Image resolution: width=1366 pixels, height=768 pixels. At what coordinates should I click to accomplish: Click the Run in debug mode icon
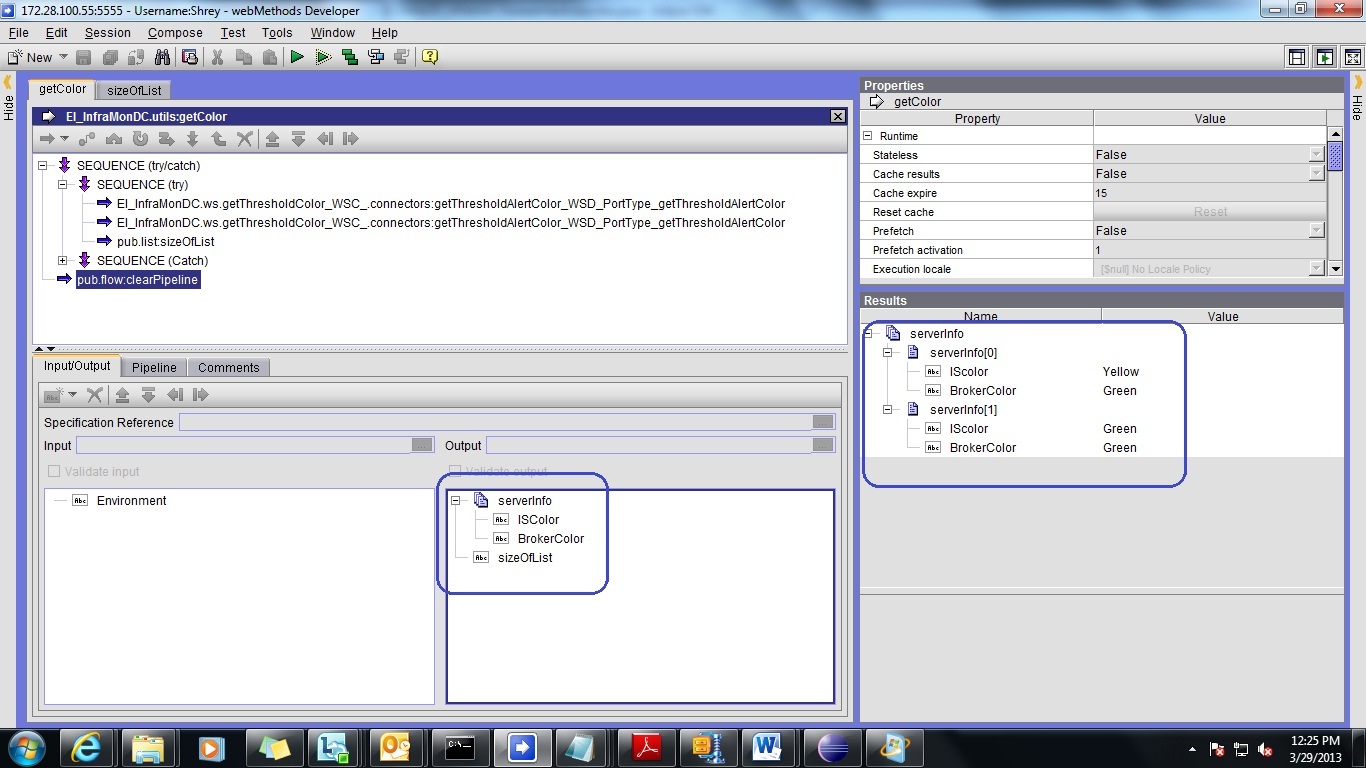[323, 57]
